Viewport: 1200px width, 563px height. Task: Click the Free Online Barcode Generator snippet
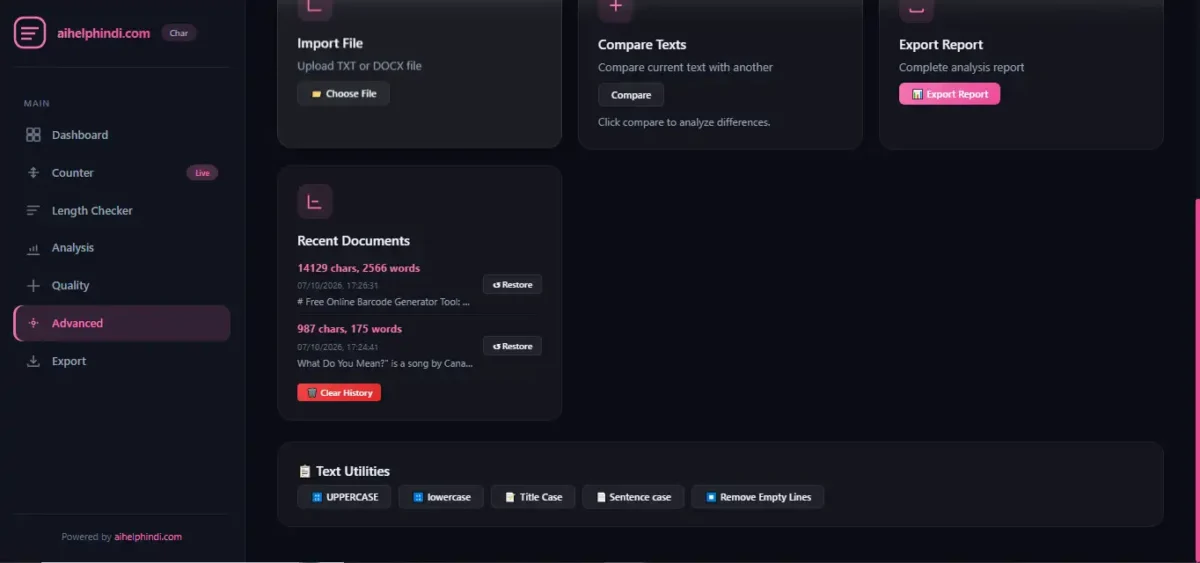384,301
